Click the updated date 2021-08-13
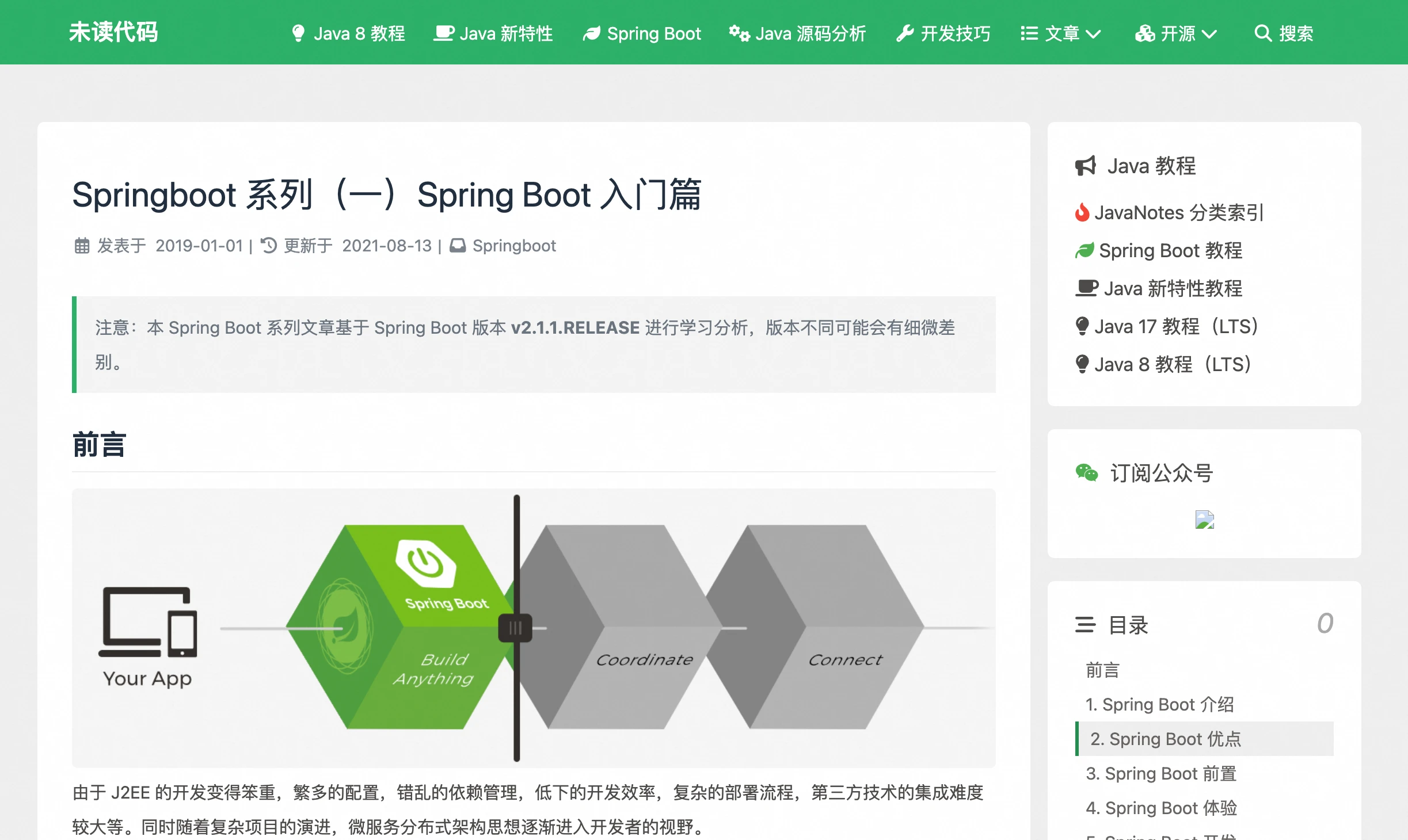1408x840 pixels. pos(387,246)
